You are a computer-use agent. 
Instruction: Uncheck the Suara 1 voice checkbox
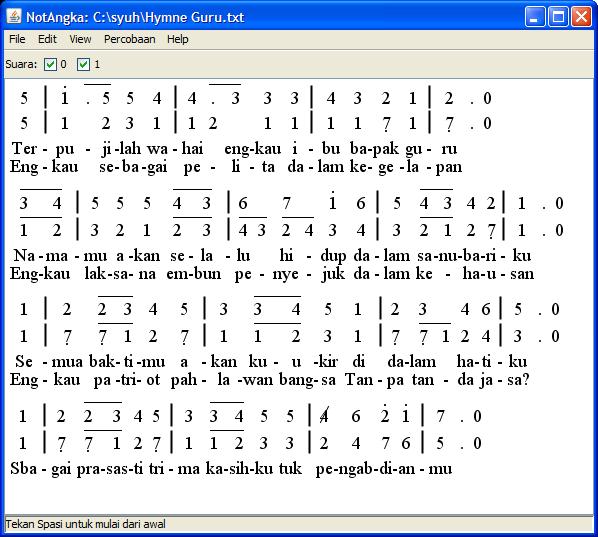coord(83,64)
